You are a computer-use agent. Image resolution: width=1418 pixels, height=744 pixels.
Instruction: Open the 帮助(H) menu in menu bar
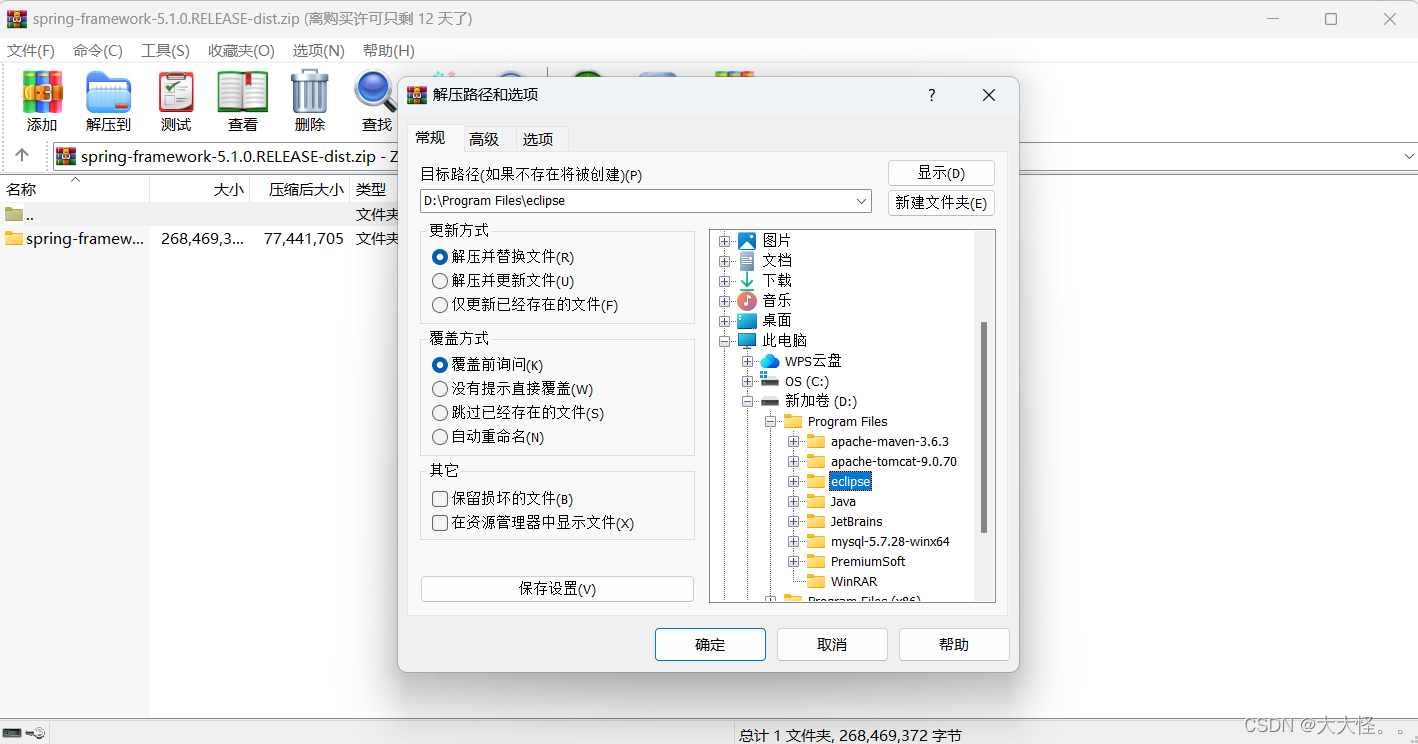pos(388,50)
